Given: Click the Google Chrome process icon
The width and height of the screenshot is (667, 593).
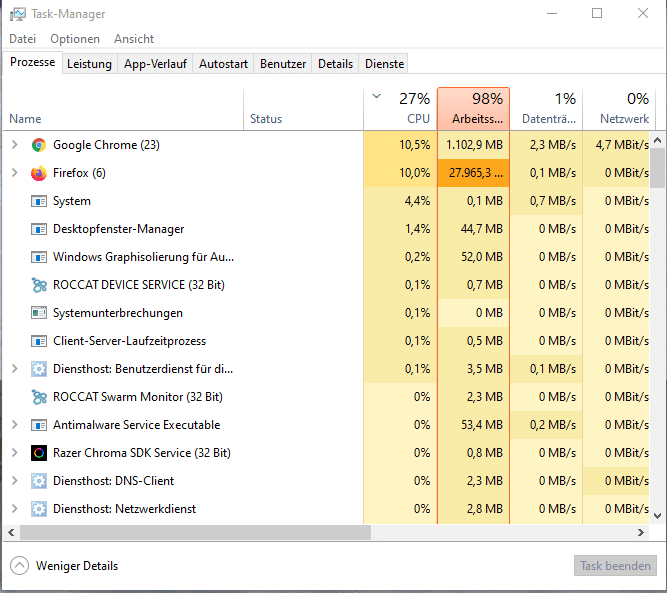Looking at the screenshot, I should point(39,145).
